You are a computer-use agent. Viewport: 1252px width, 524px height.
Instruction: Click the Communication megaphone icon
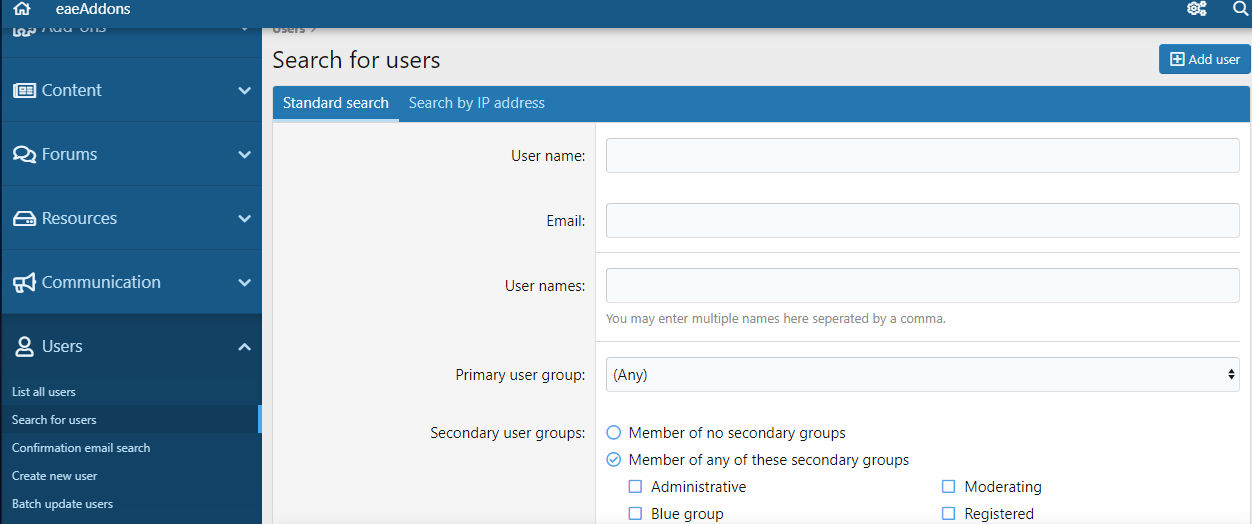click(24, 282)
